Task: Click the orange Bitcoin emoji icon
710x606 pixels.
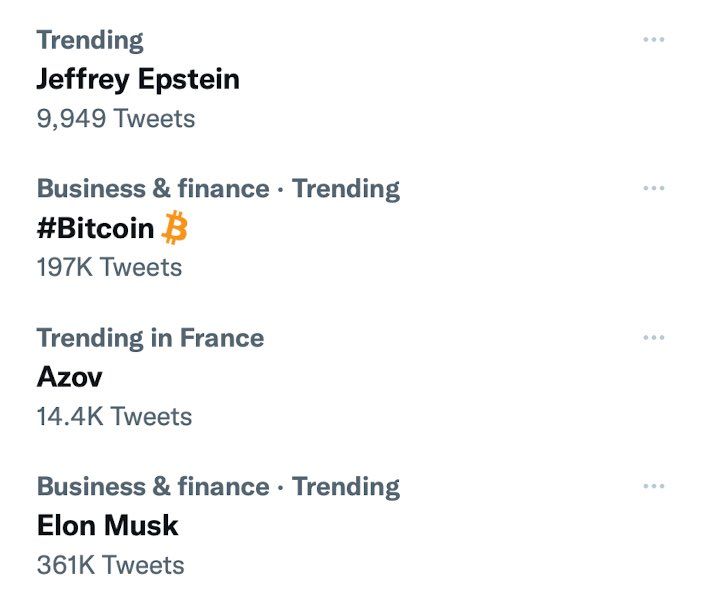Action: pos(174,227)
